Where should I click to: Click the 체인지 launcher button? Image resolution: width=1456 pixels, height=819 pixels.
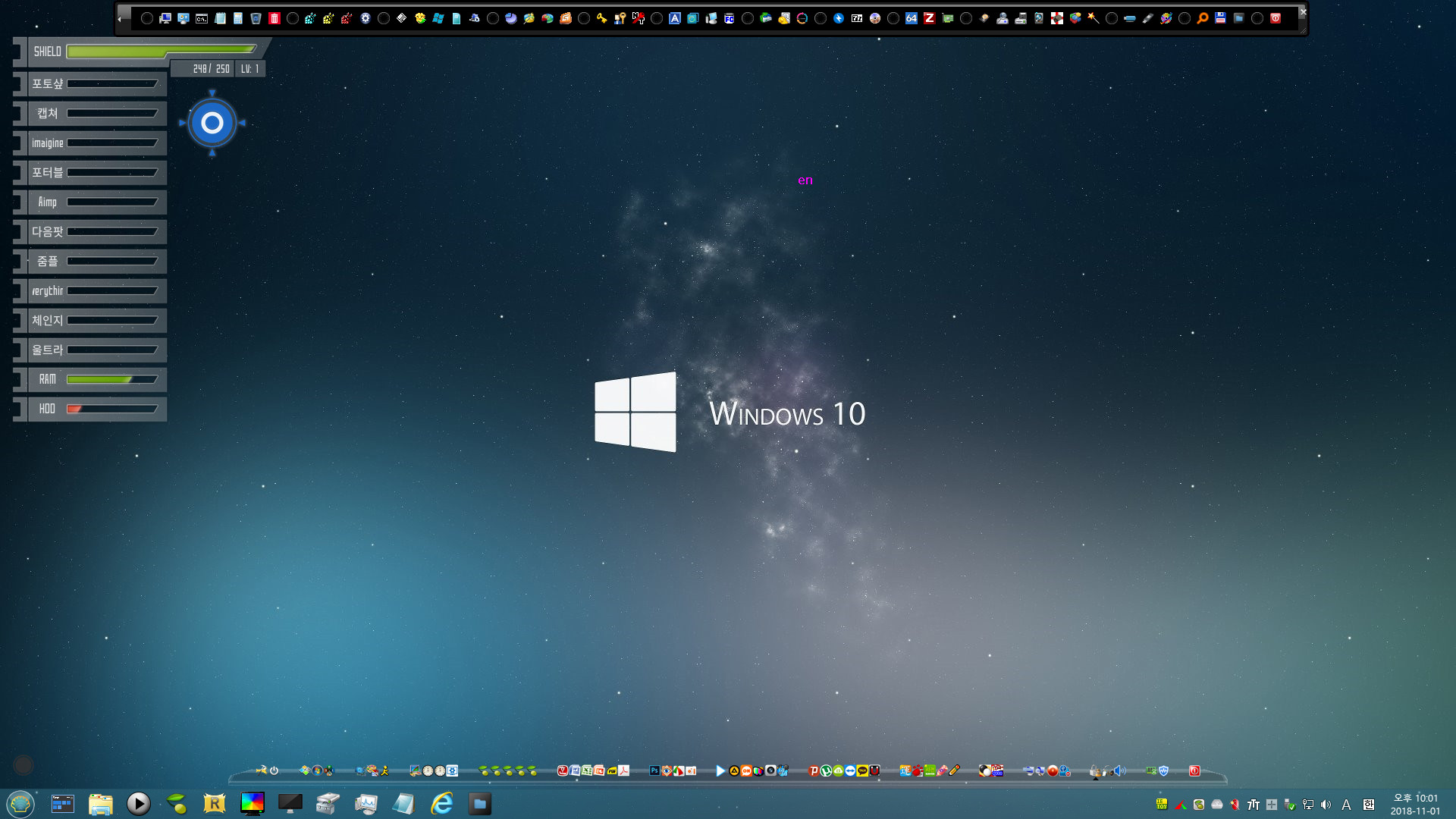click(96, 320)
